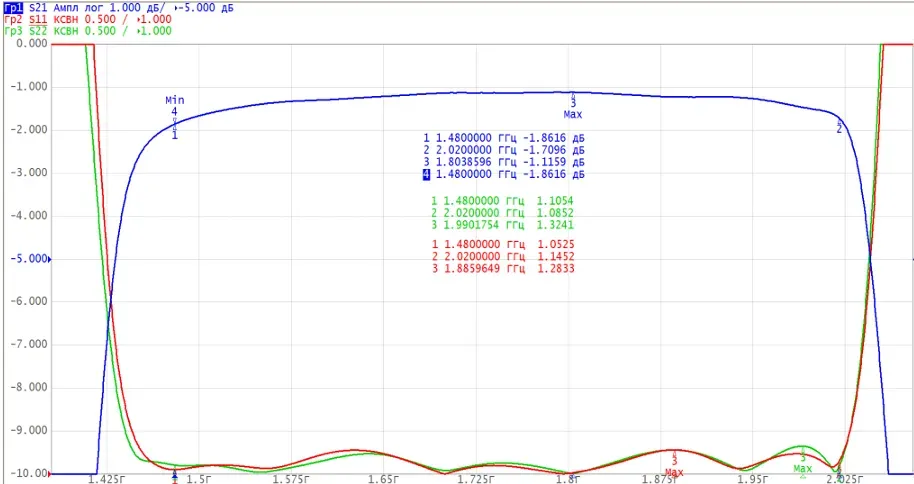Viewport: 914px width, 484px height.
Task: Click the 1.875Г frequency axis label
Action: (x=660, y=479)
